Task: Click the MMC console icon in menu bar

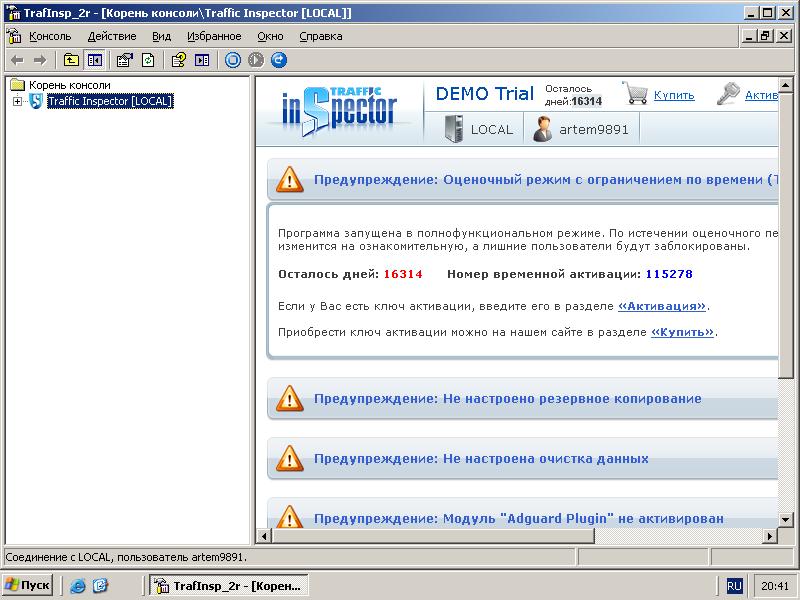Action: pos(14,36)
